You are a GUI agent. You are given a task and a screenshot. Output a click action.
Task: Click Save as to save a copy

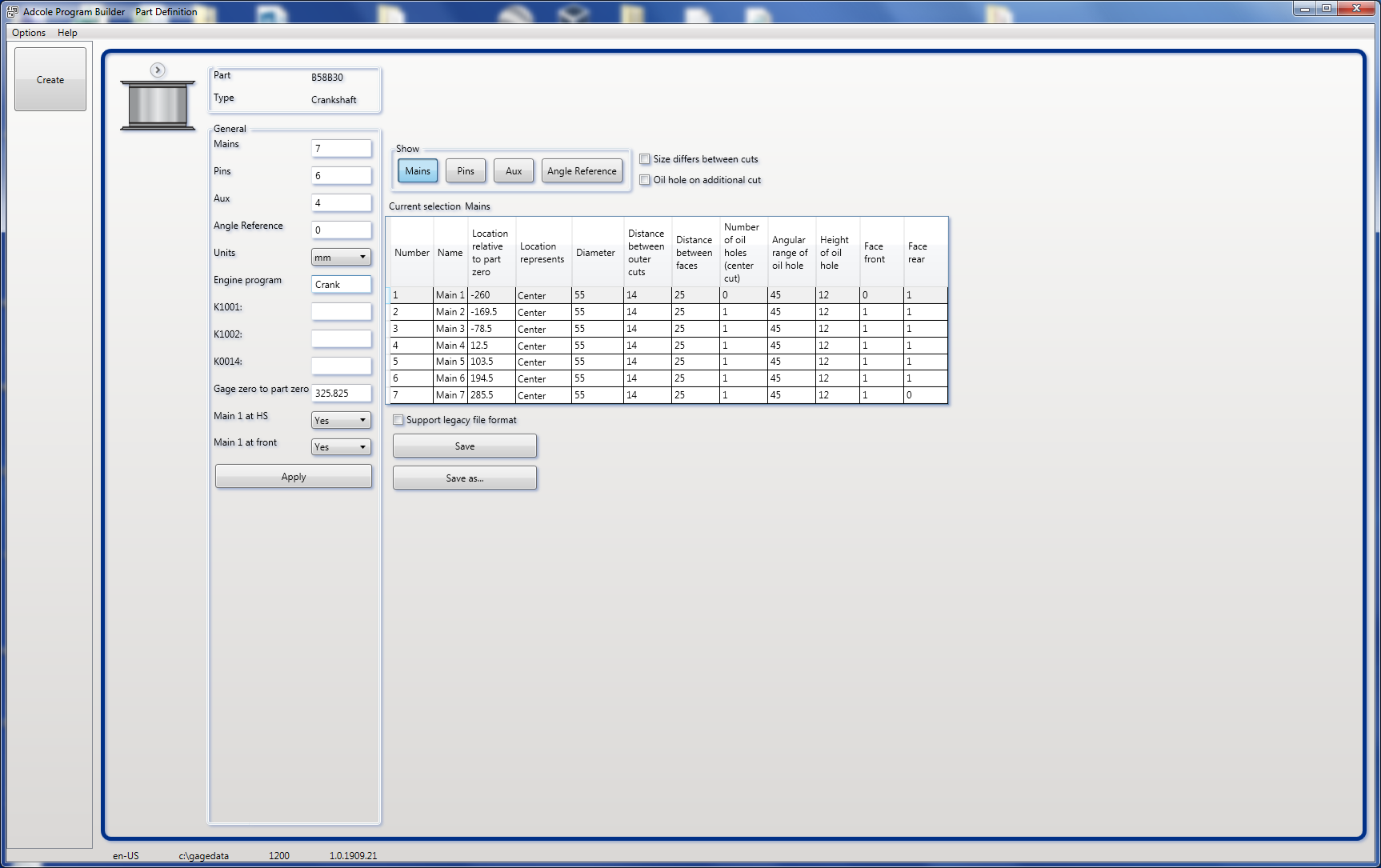464,478
